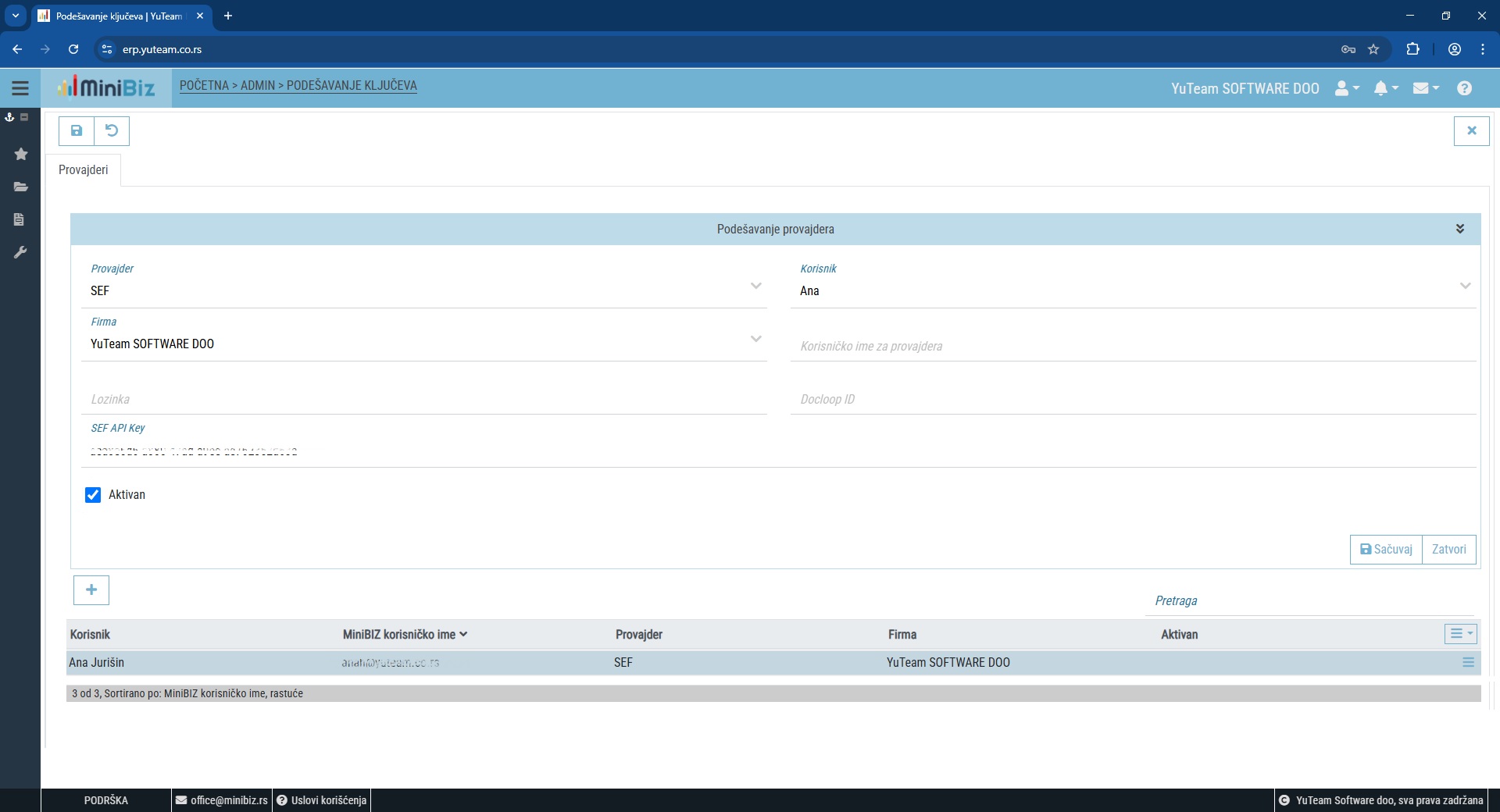Close the panel with the X button

(1471, 130)
